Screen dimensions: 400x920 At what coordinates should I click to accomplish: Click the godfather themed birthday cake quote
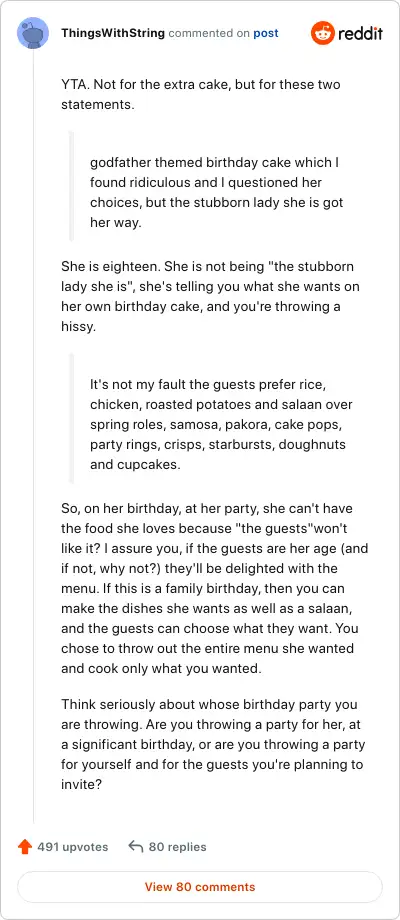tap(216, 193)
